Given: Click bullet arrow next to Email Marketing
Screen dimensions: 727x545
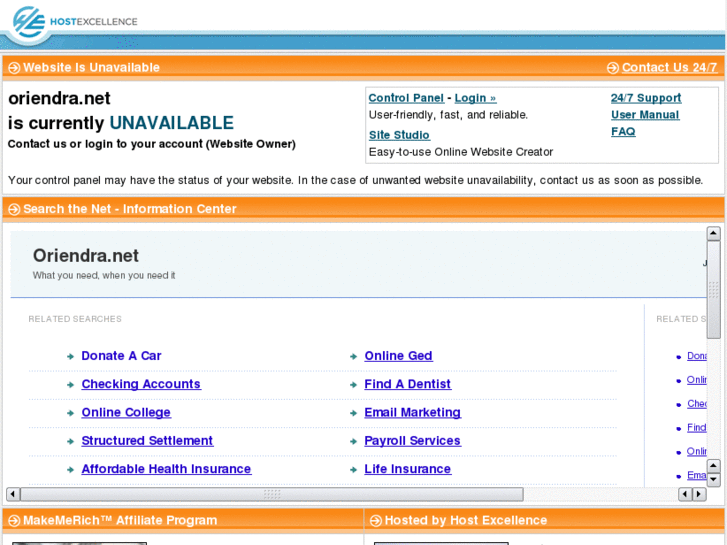Looking at the screenshot, I should point(353,413).
